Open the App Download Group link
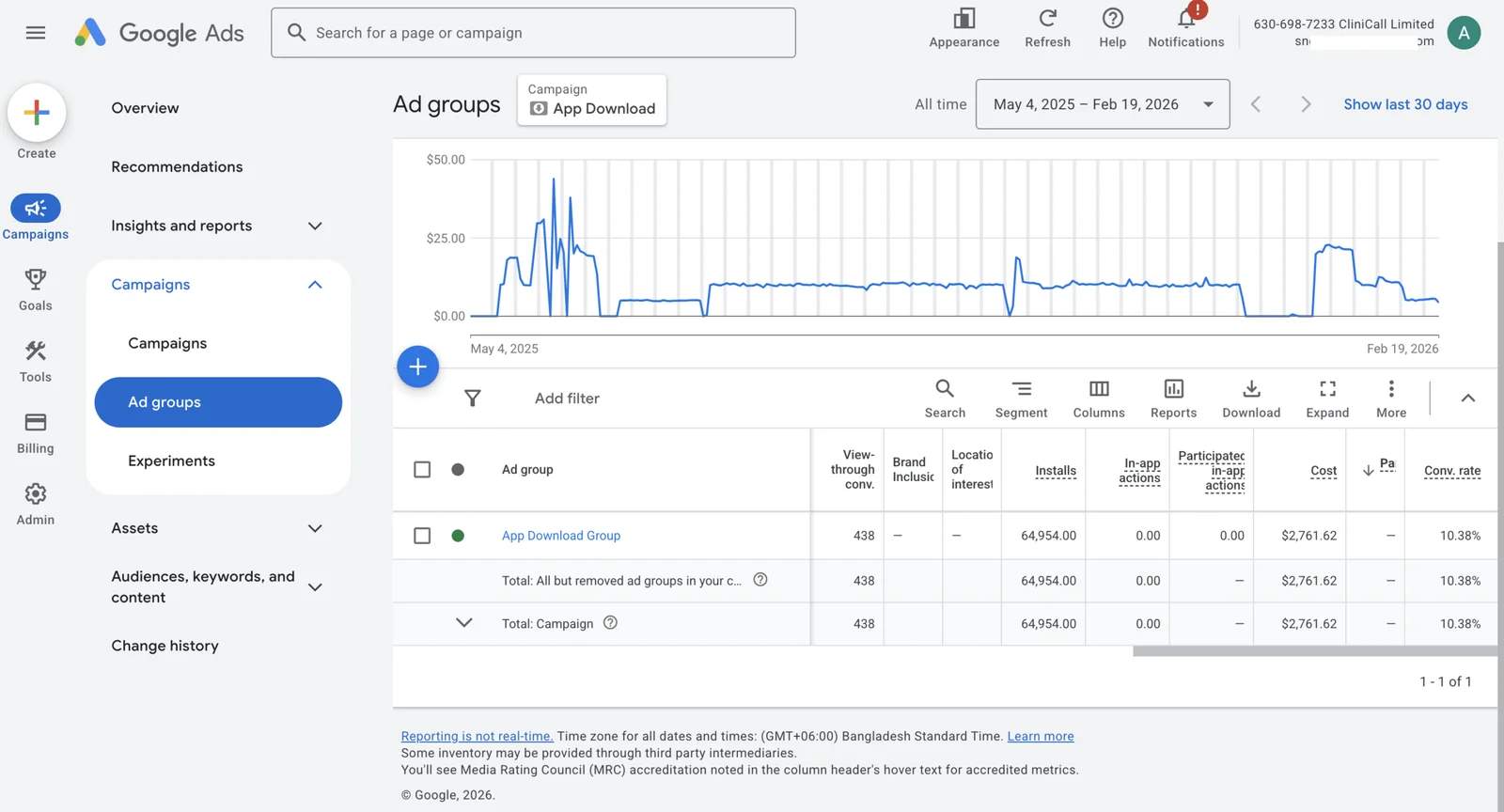 coord(561,536)
